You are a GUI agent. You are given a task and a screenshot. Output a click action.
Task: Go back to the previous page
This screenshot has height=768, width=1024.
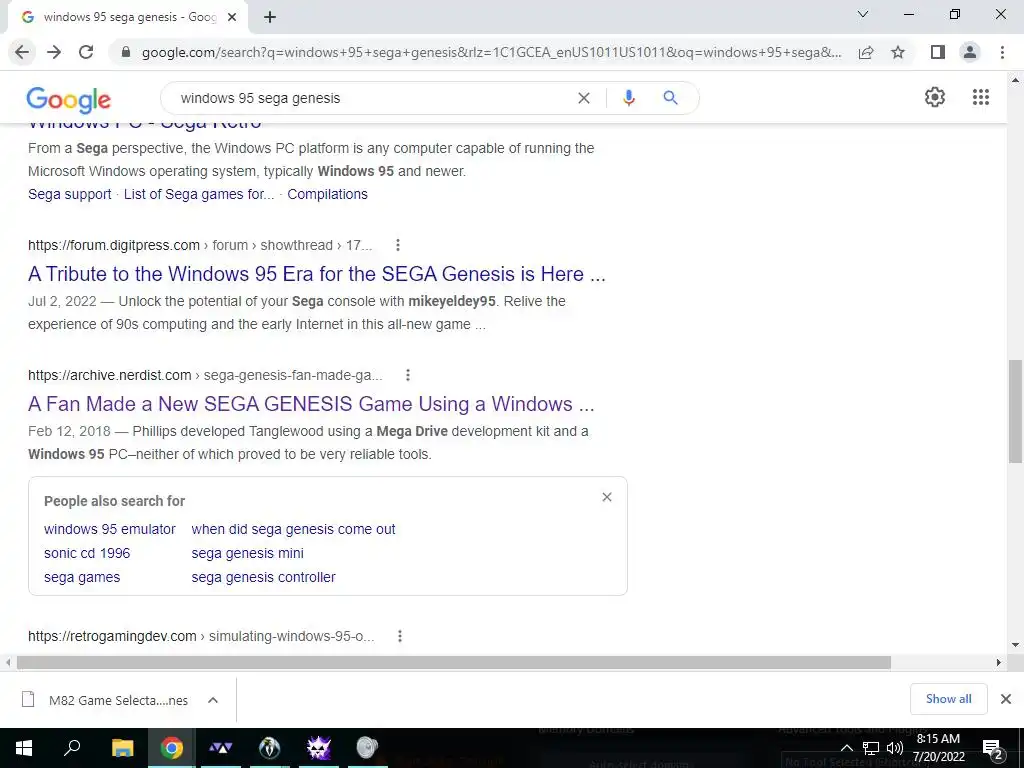pos(22,52)
